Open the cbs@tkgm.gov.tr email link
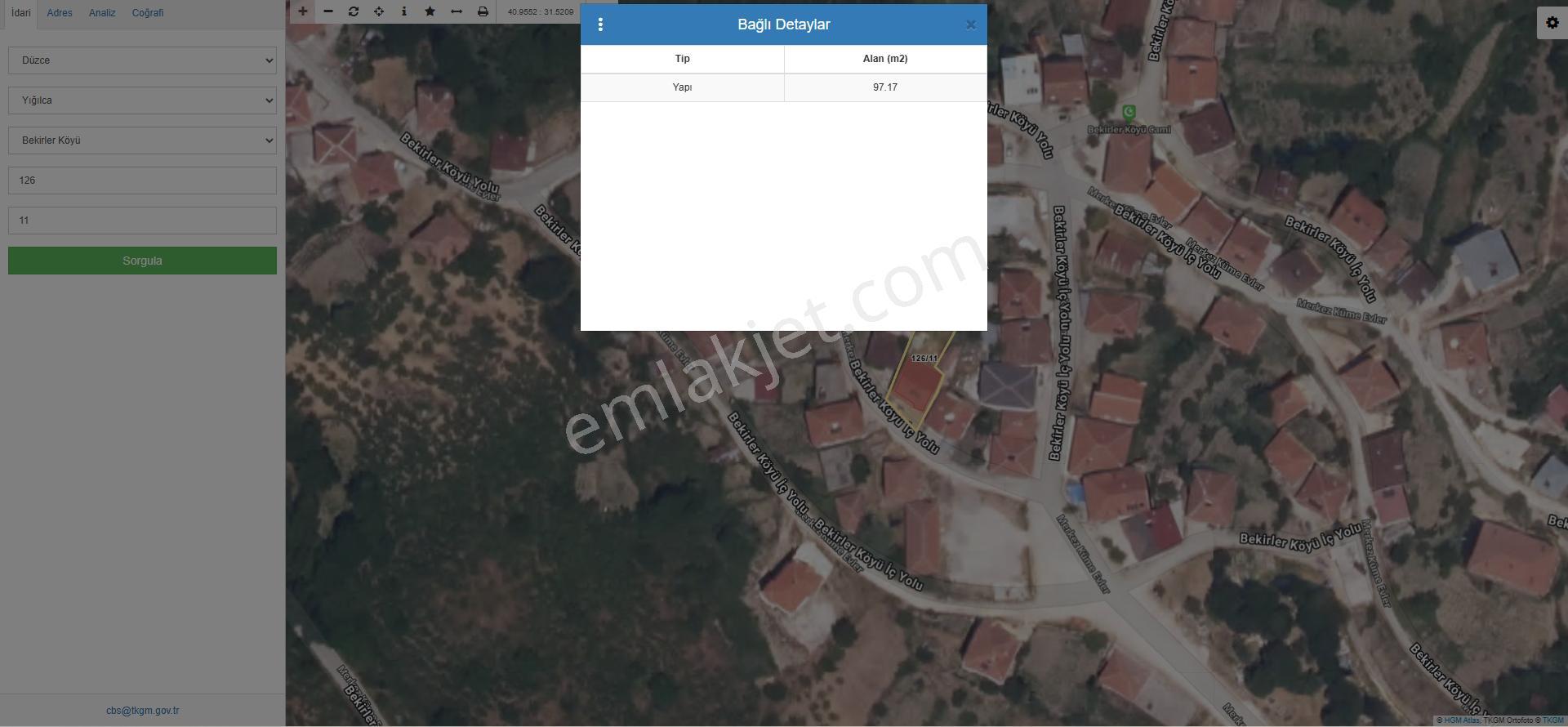This screenshot has height=727, width=1568. [143, 711]
